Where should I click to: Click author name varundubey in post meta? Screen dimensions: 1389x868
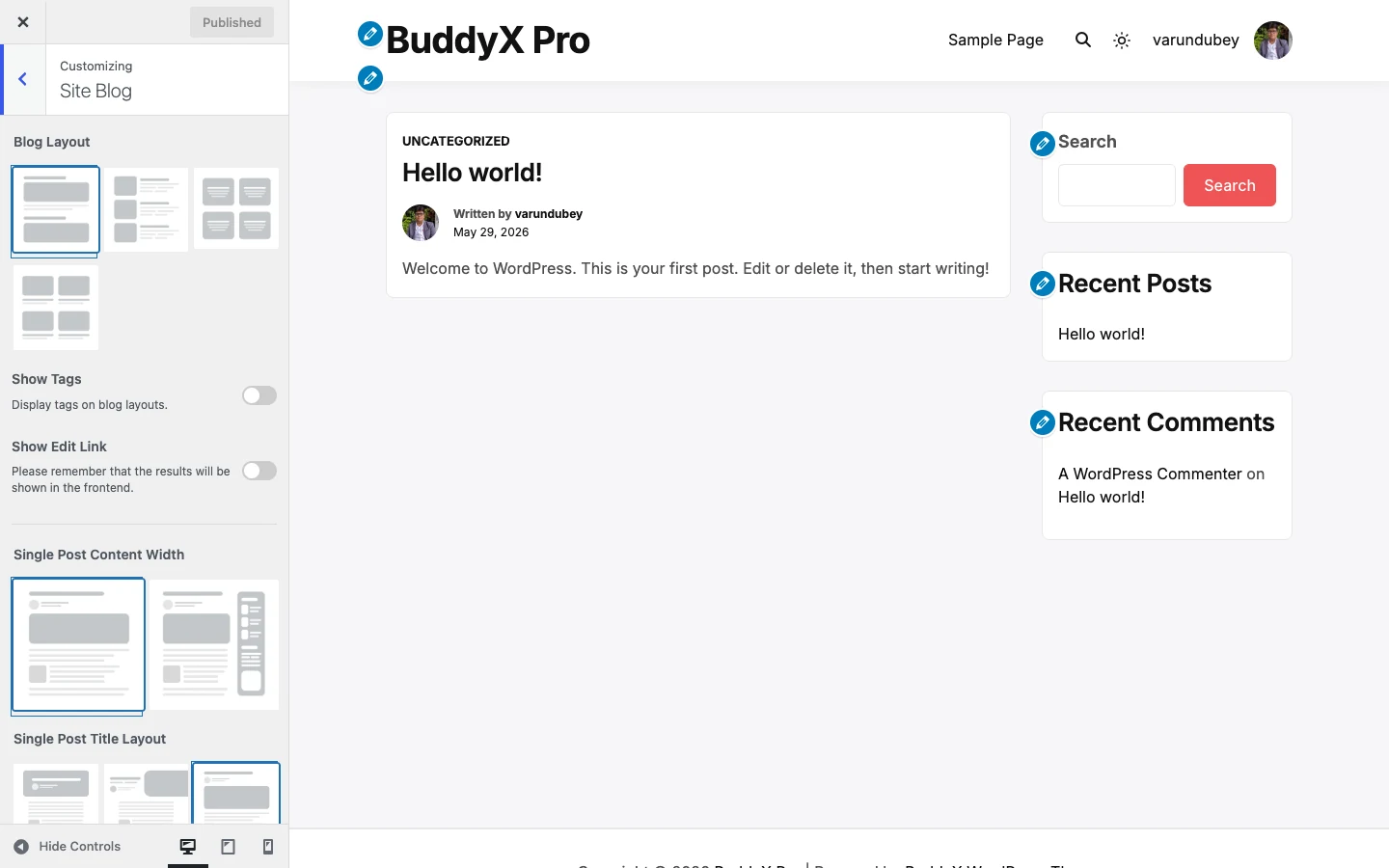point(549,214)
